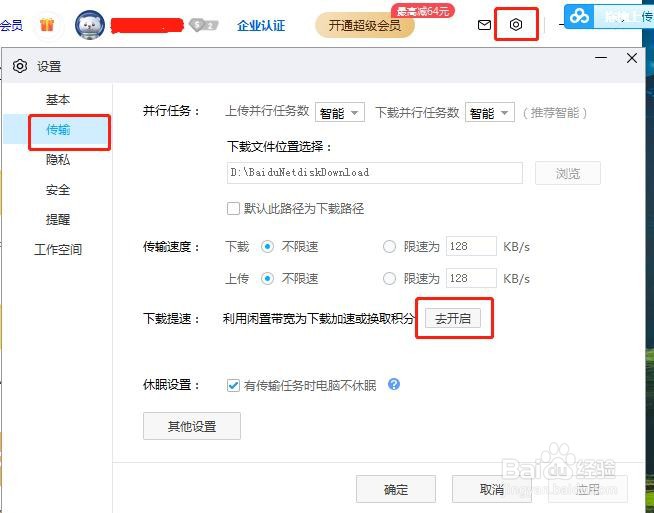Click the download path input field
Viewport: 654px width, 513px height.
point(375,173)
